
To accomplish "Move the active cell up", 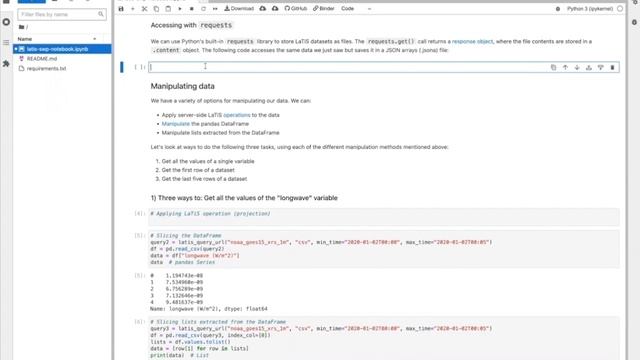I will (565, 67).
